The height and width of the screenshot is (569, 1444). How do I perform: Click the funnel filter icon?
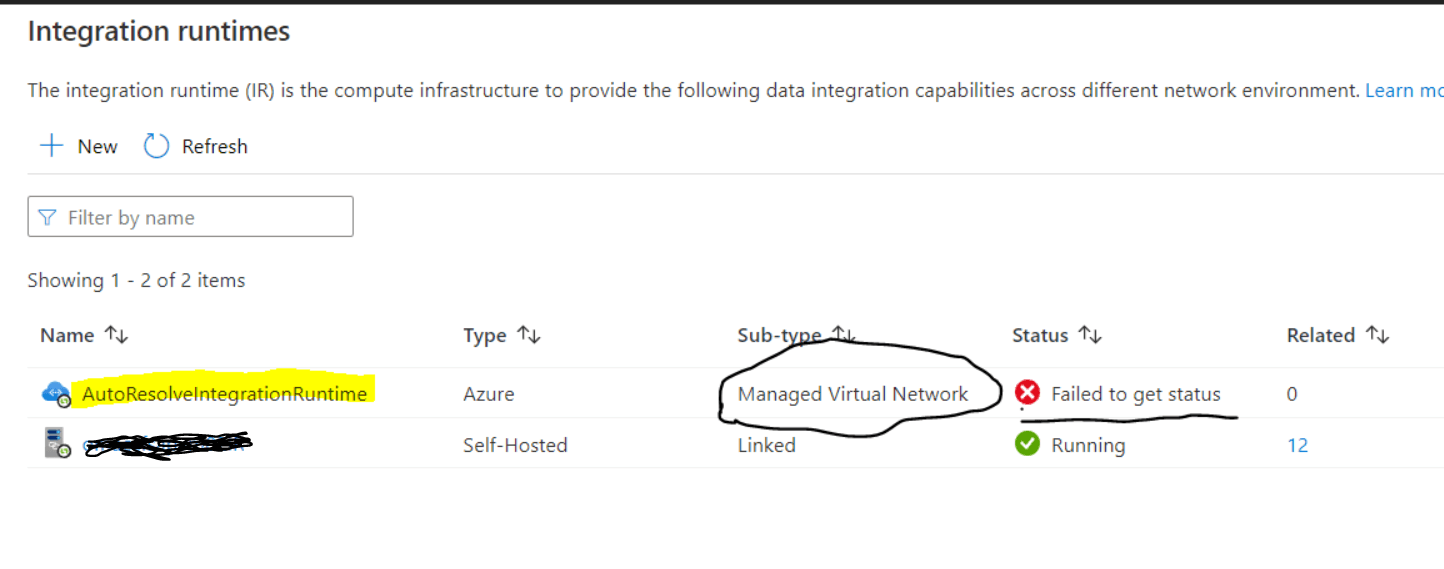point(47,218)
